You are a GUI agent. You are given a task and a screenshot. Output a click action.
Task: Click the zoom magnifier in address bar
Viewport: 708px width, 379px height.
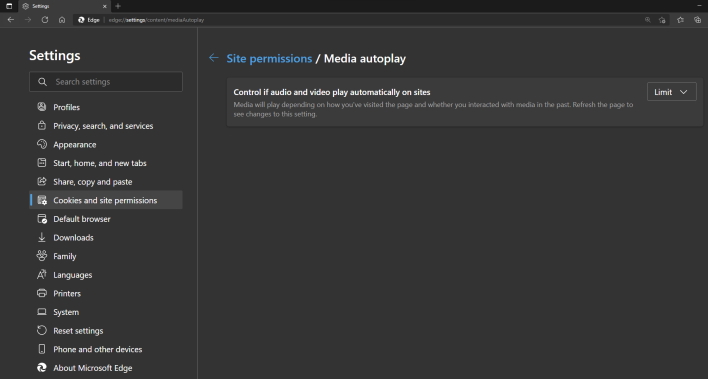(x=647, y=20)
